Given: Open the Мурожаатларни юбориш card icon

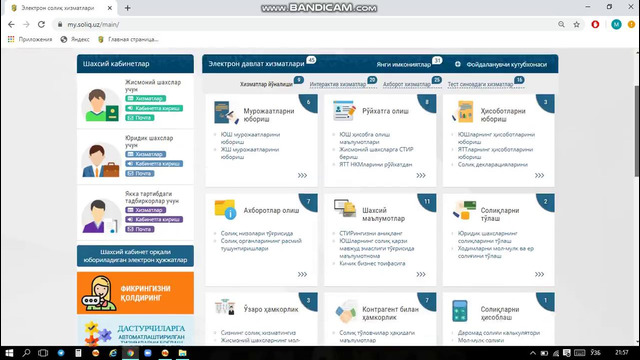Looking at the screenshot, I should (x=226, y=112).
